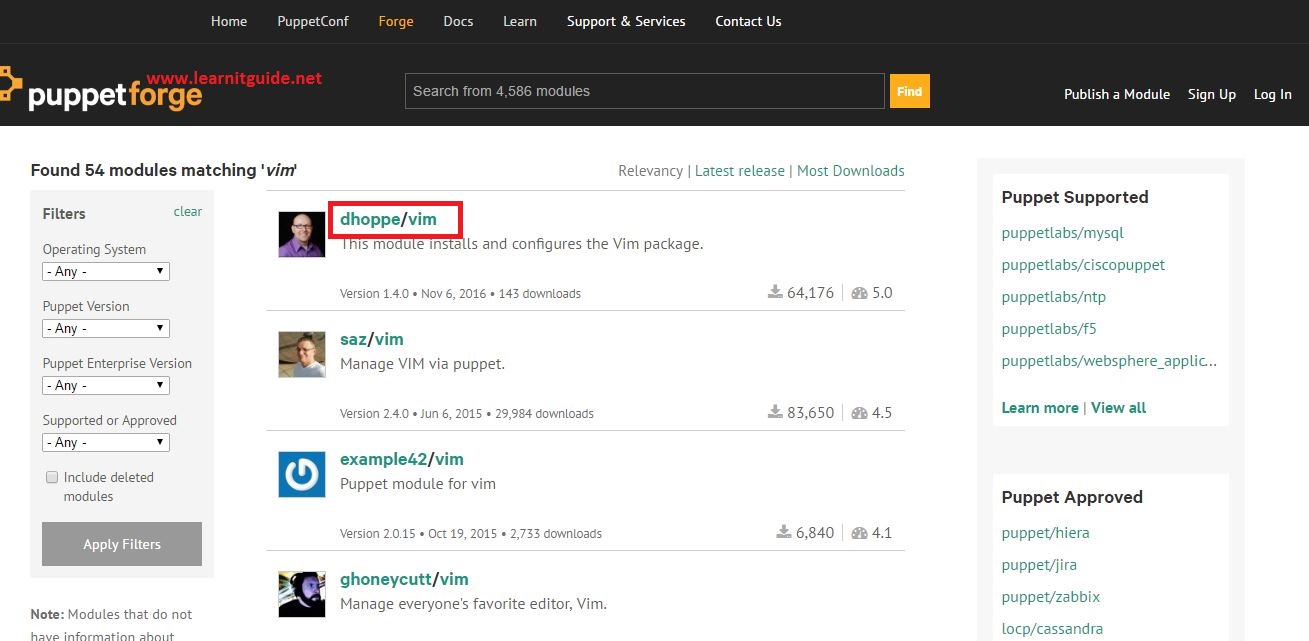The width and height of the screenshot is (1309, 641).
Task: Open the Puppet Version dropdown
Action: coord(105,328)
